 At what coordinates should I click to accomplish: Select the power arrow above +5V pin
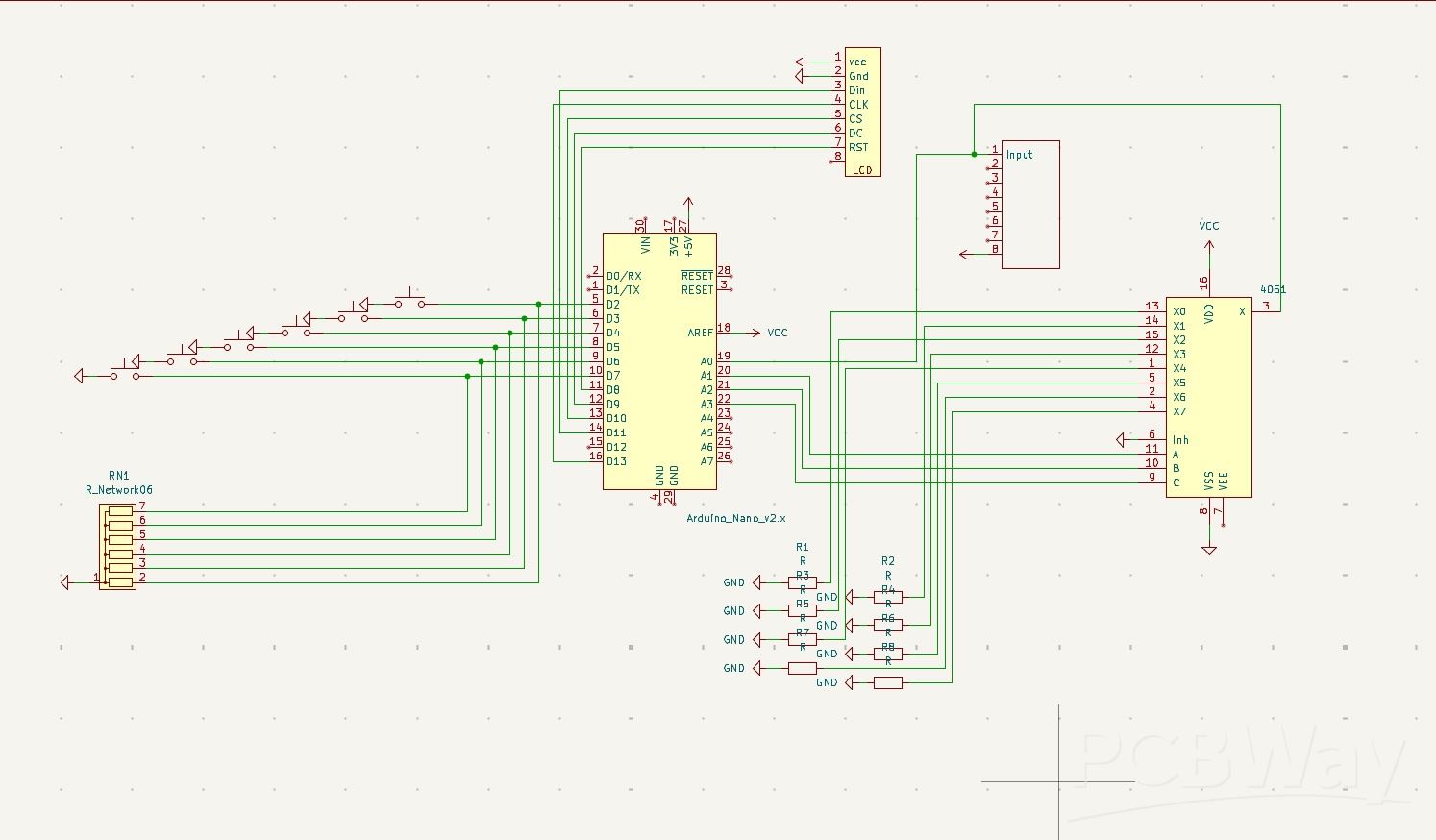(688, 203)
